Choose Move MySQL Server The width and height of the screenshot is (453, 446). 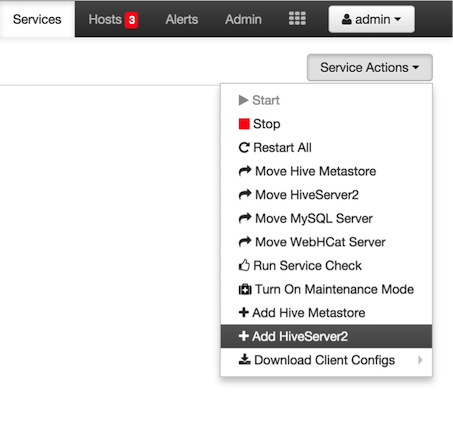(x=326, y=218)
